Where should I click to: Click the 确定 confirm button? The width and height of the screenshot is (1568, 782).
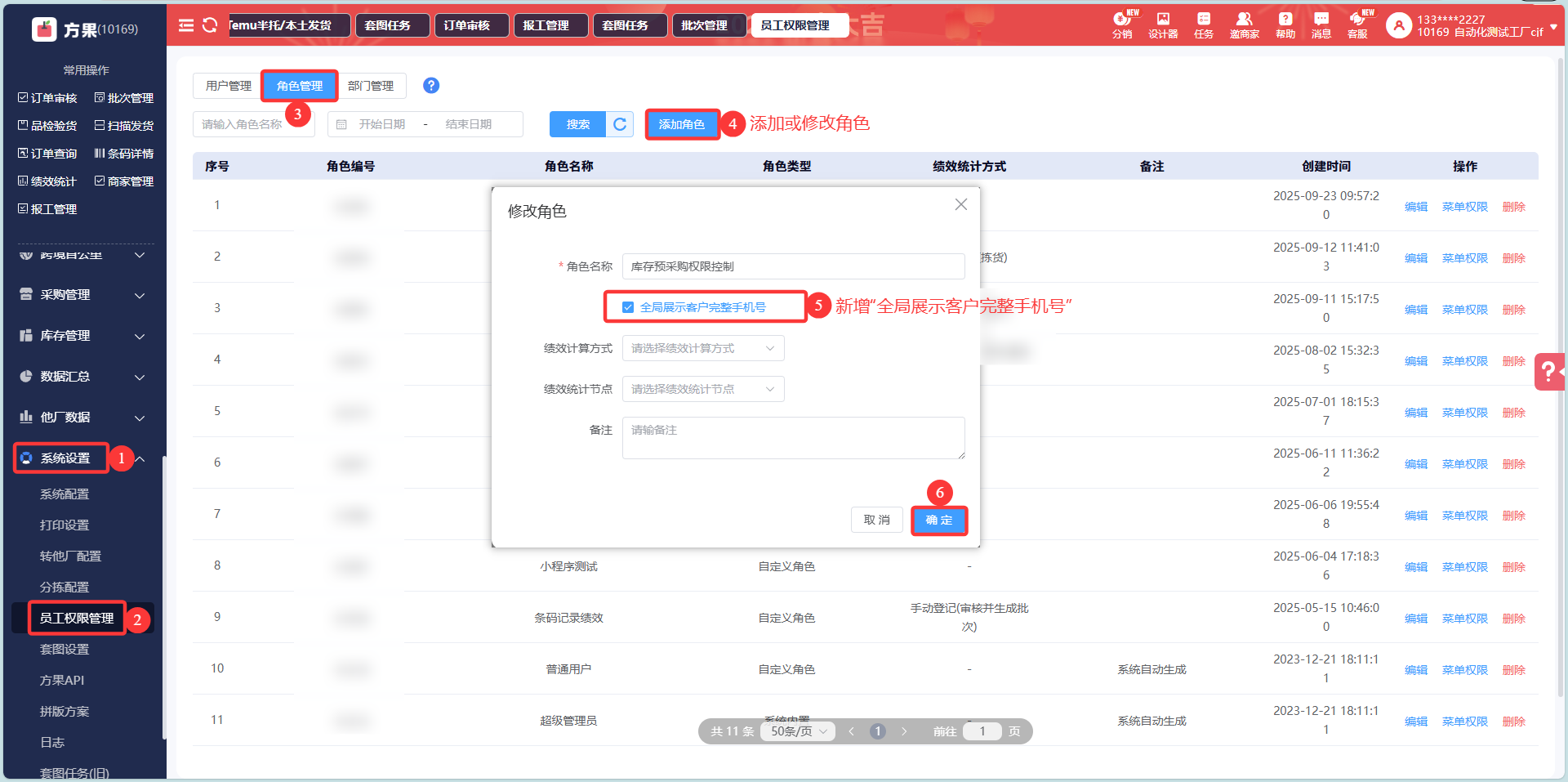pyautogui.click(x=939, y=521)
